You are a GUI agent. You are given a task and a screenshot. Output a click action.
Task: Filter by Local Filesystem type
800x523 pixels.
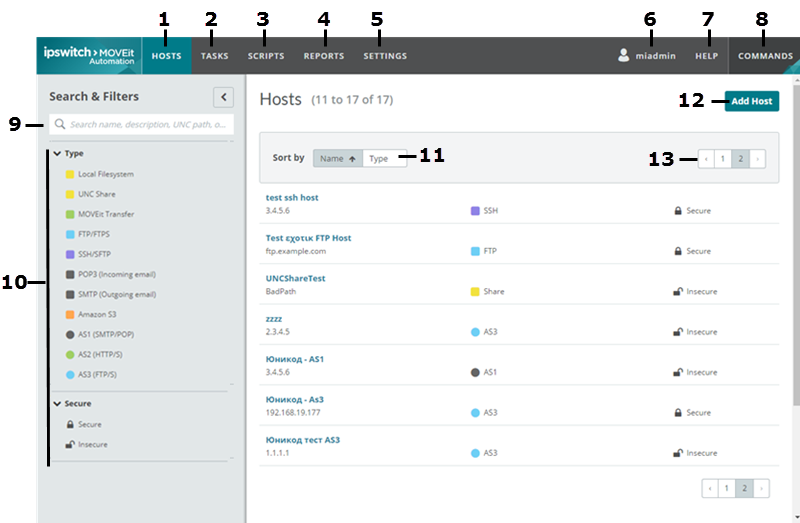pyautogui.click(x=100, y=174)
